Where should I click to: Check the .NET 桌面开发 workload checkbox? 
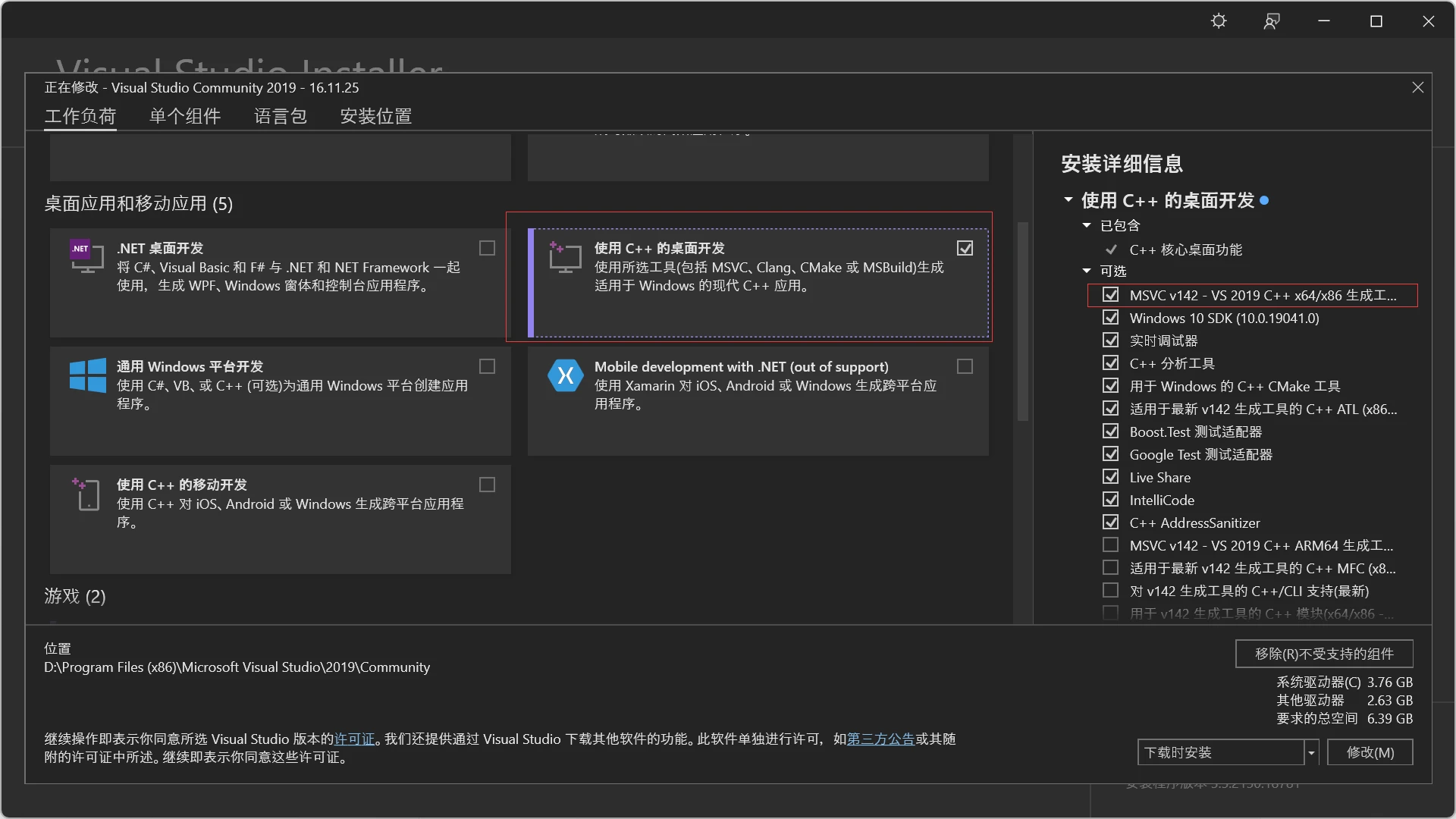(x=487, y=248)
